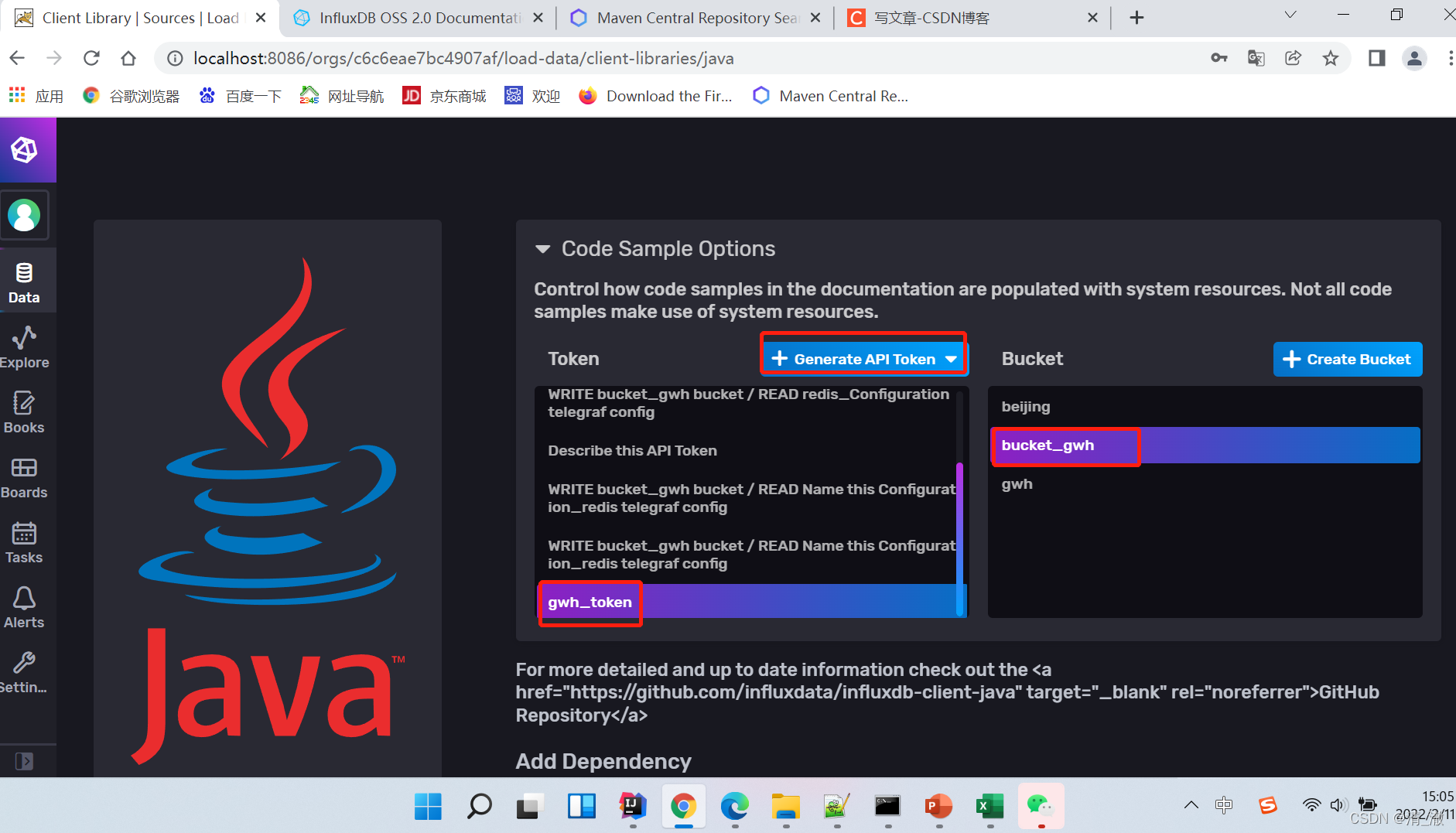This screenshot has width=1456, height=833.
Task: Open Microsoft Edge from taskbar
Action: [734, 806]
